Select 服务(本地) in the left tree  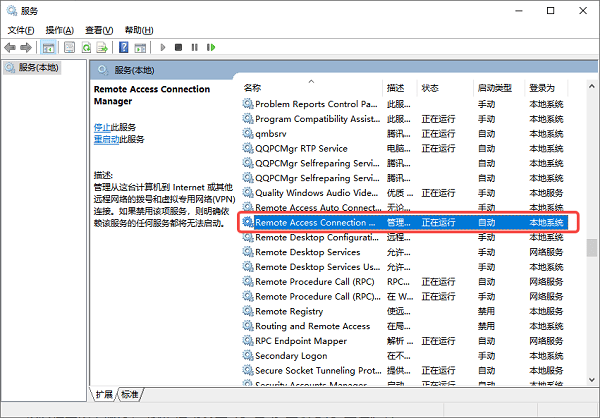[x=32, y=68]
